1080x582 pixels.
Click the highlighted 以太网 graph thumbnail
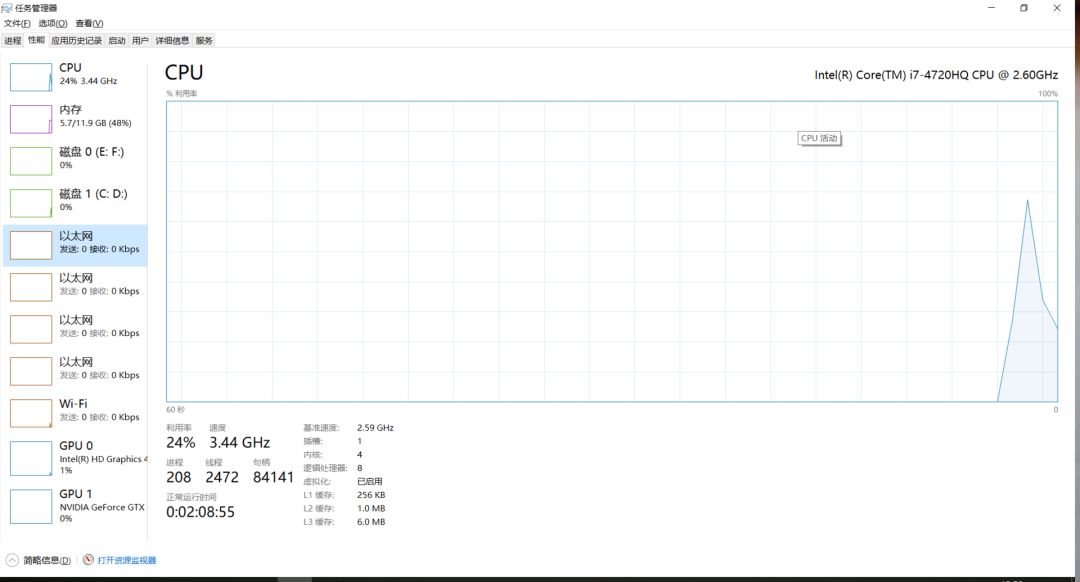click(31, 245)
